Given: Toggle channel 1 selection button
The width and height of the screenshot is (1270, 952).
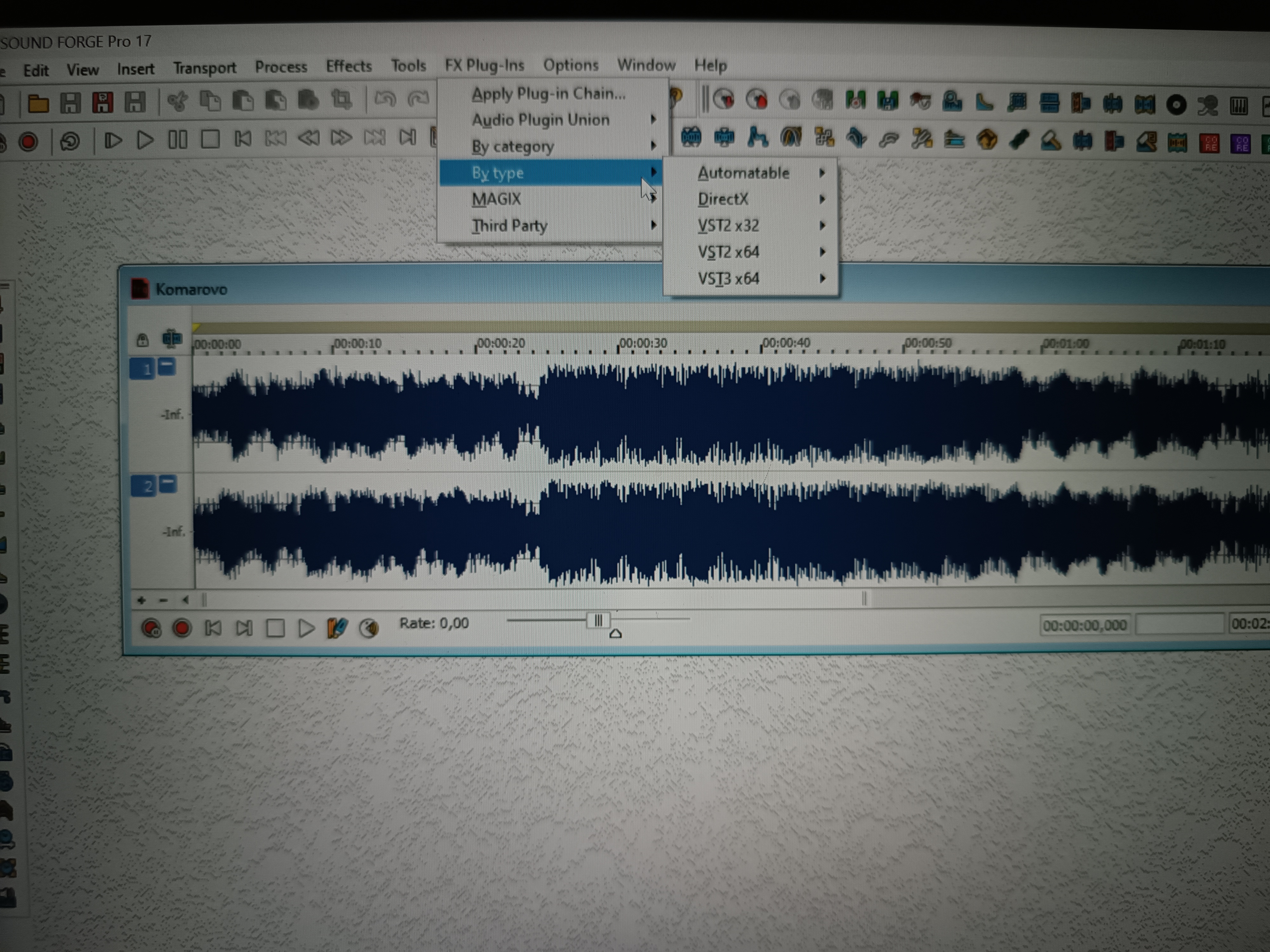Looking at the screenshot, I should (142, 368).
